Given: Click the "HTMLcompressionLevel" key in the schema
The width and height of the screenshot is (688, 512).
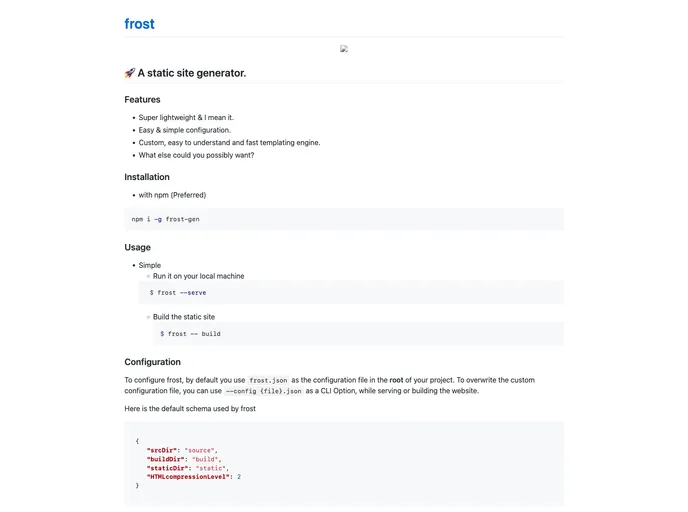Looking at the screenshot, I should click(190, 477).
